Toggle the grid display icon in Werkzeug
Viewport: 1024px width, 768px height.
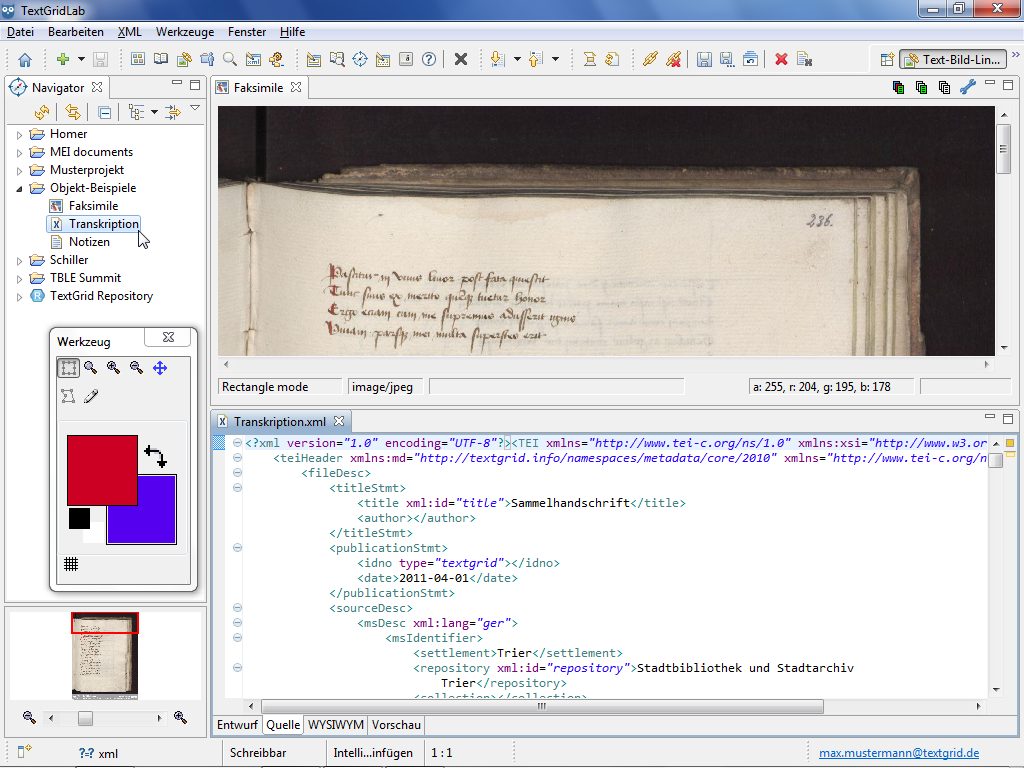coord(71,564)
